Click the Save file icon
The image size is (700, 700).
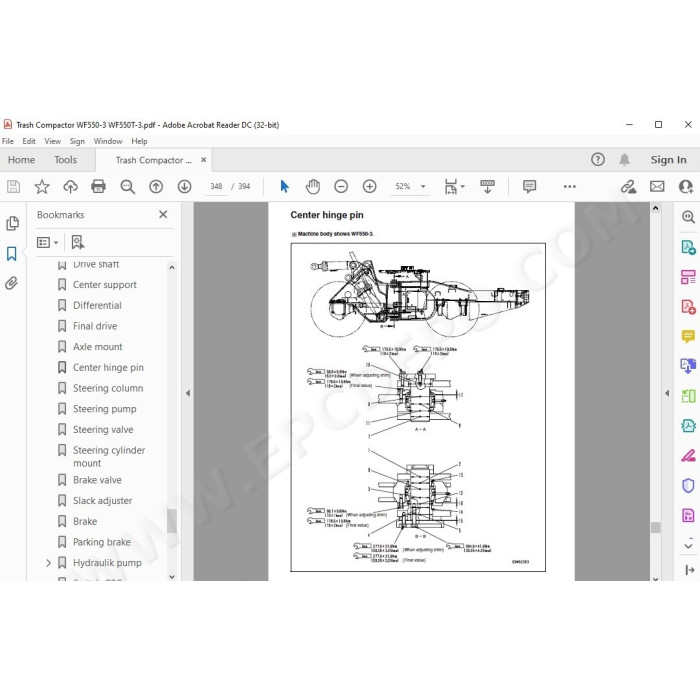tap(13, 186)
